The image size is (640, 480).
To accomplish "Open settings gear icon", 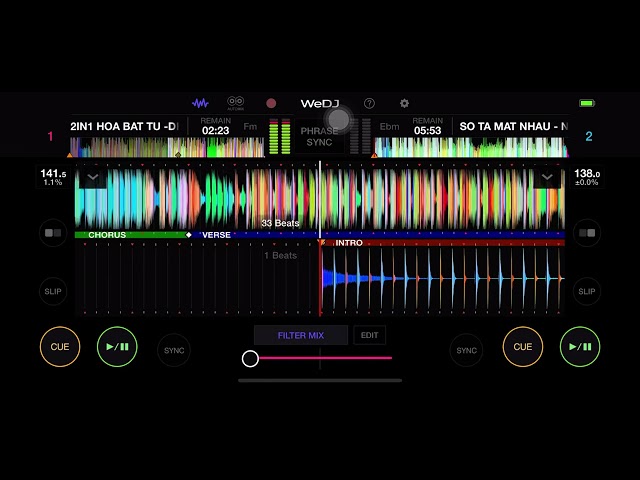I will point(404,103).
